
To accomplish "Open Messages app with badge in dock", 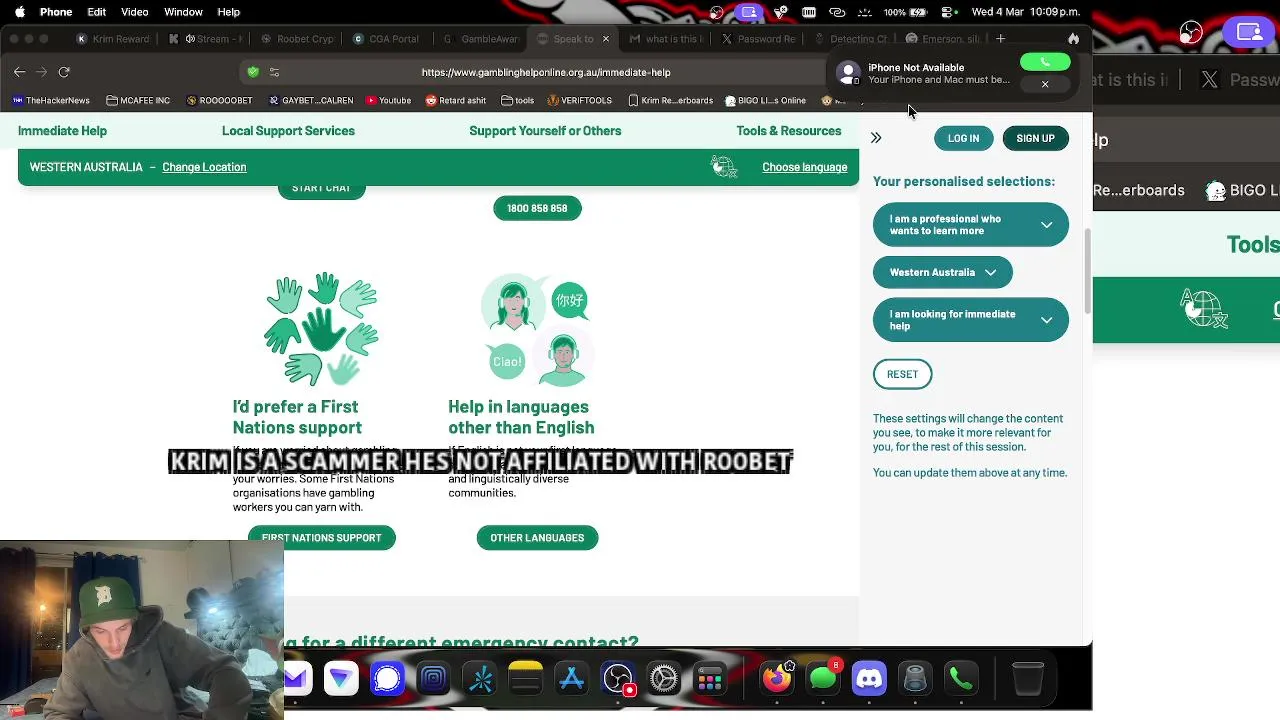I will pos(823,679).
